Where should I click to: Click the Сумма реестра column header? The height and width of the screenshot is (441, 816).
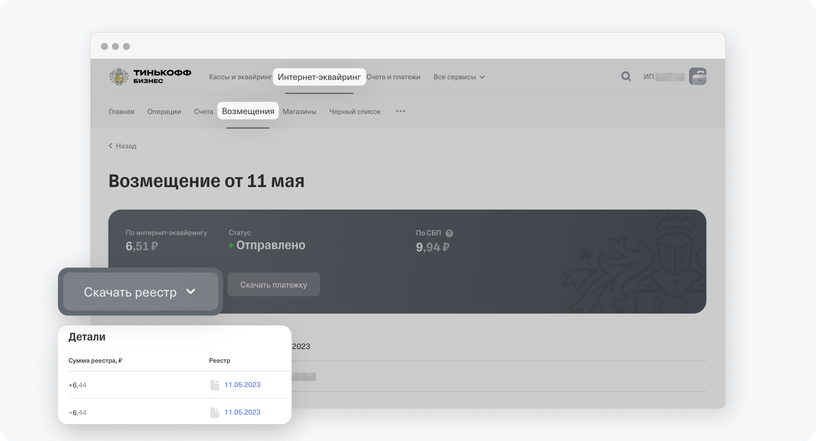point(95,360)
